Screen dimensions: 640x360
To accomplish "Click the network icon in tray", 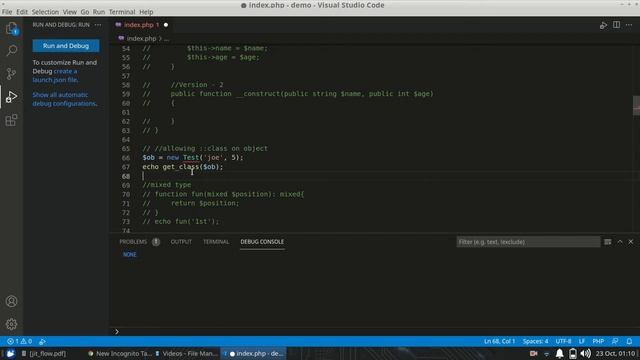I will click(547, 354).
